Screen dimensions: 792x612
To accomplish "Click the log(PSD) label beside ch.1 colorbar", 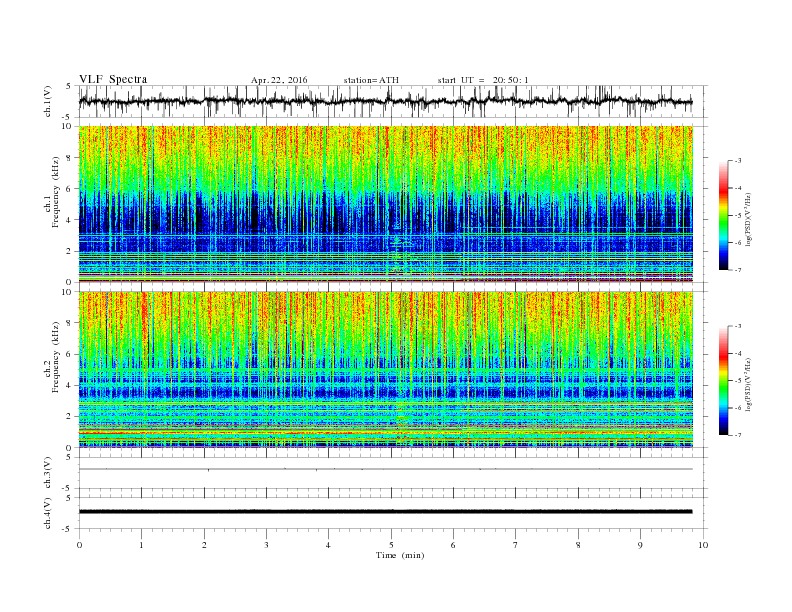I will pos(748,220).
